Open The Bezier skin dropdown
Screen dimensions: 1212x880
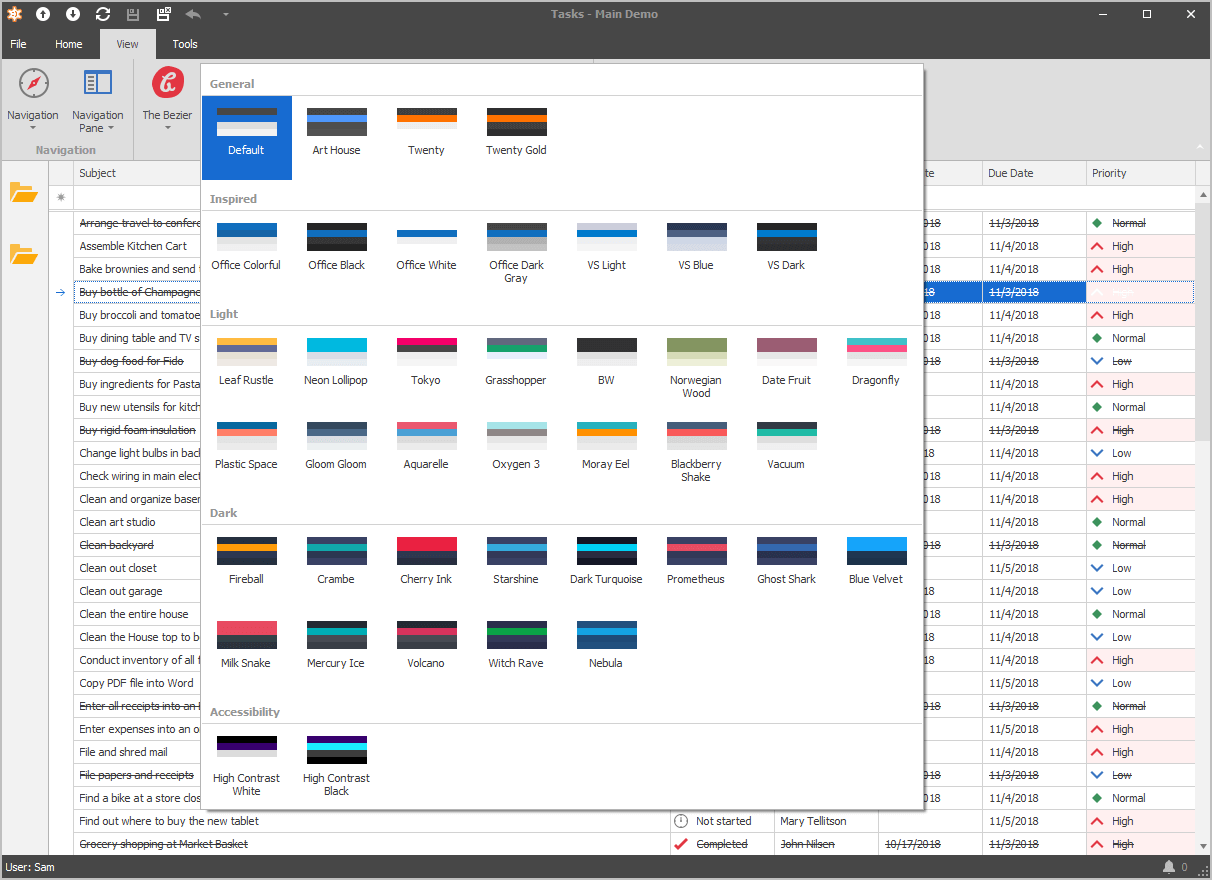click(x=168, y=100)
